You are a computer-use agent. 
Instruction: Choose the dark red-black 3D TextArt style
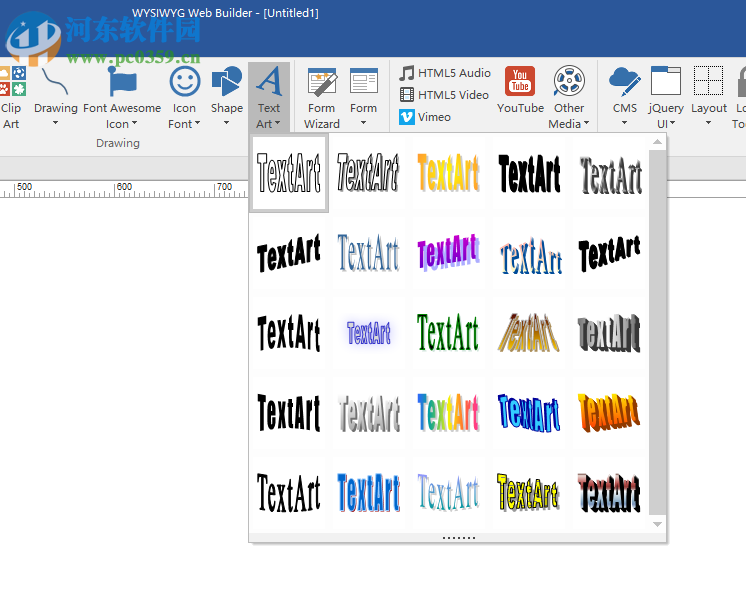pyautogui.click(x=609, y=493)
